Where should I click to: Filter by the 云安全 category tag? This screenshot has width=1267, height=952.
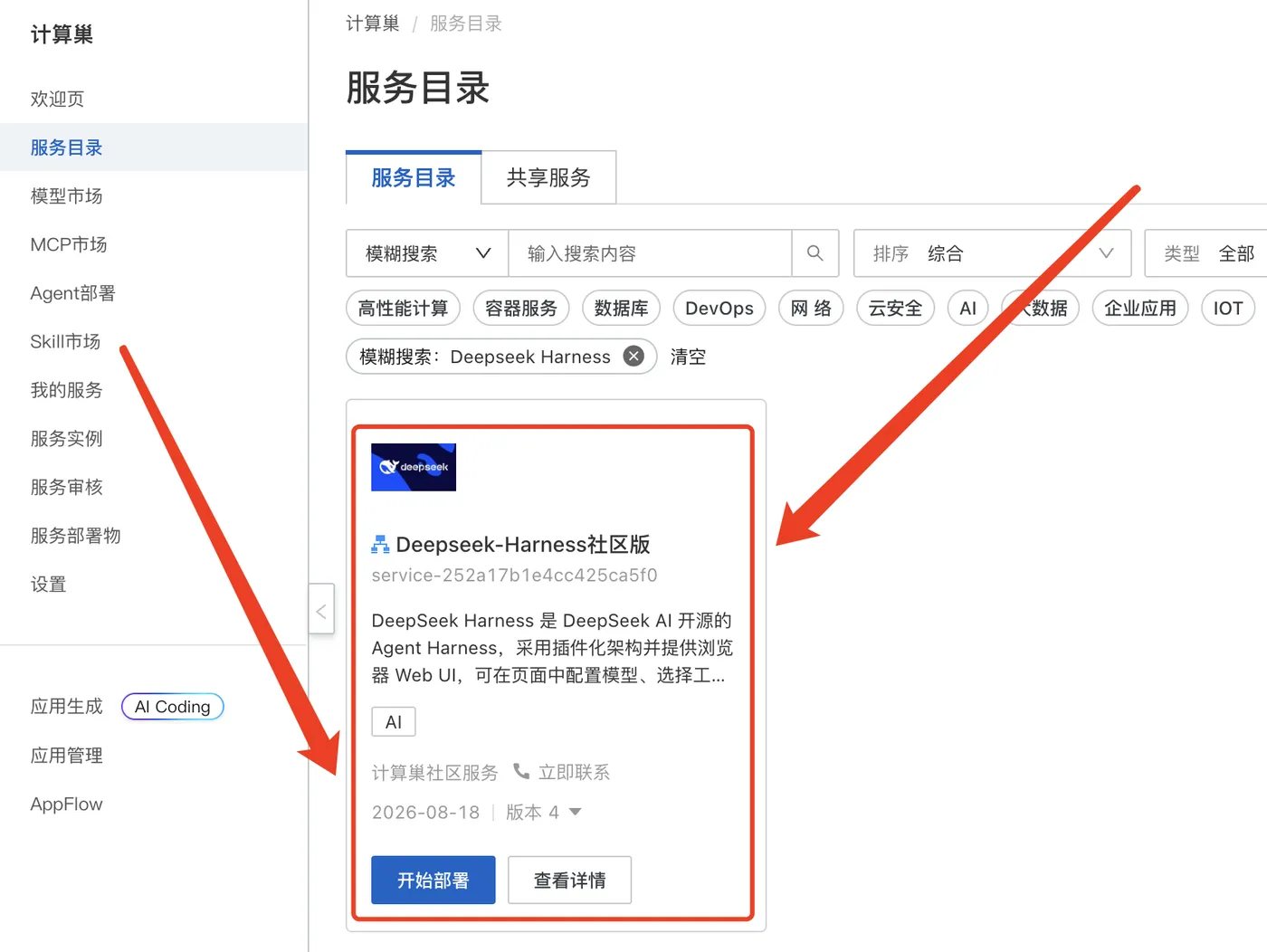click(895, 309)
